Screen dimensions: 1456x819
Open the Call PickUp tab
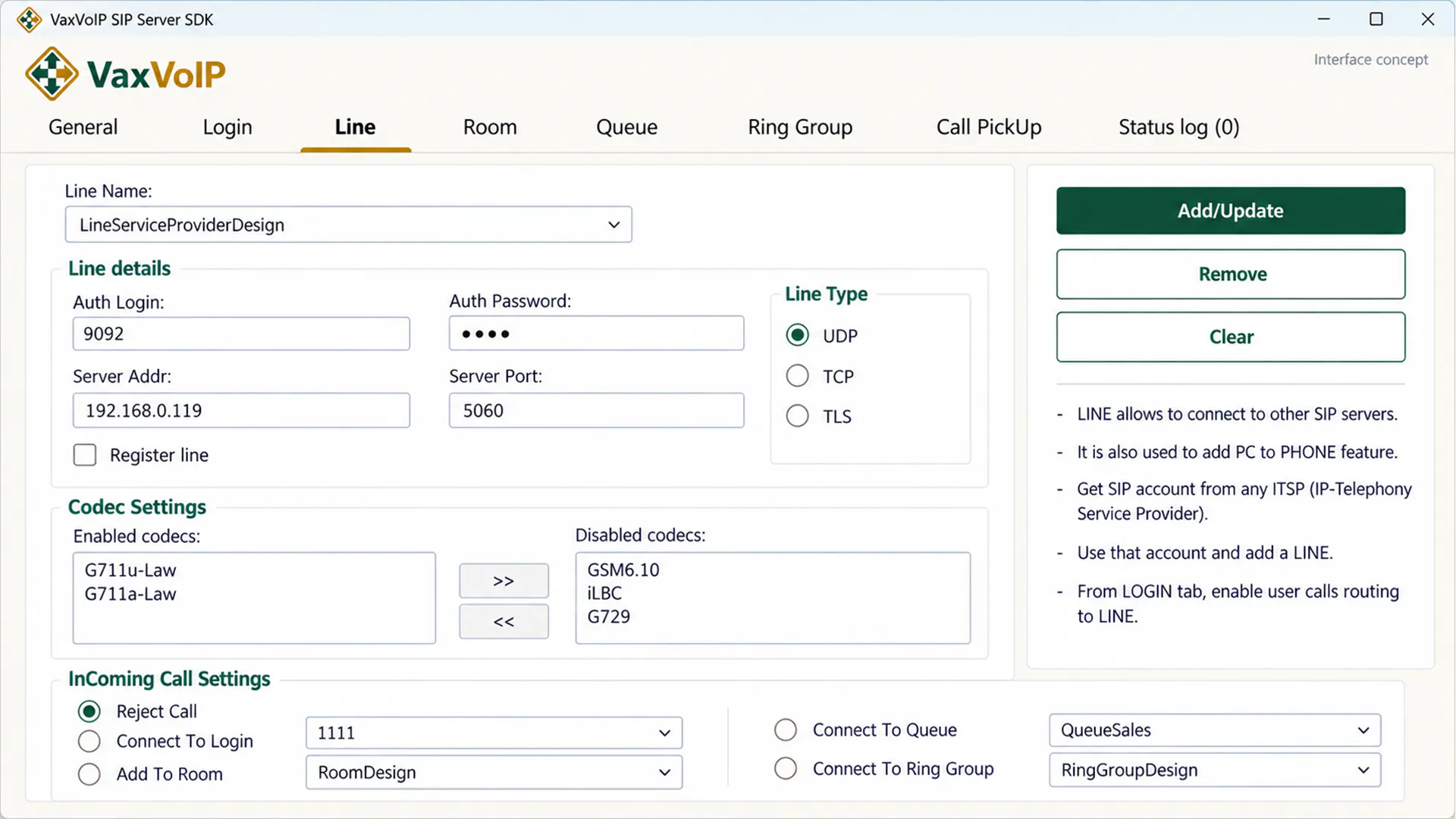pyautogui.click(x=989, y=127)
